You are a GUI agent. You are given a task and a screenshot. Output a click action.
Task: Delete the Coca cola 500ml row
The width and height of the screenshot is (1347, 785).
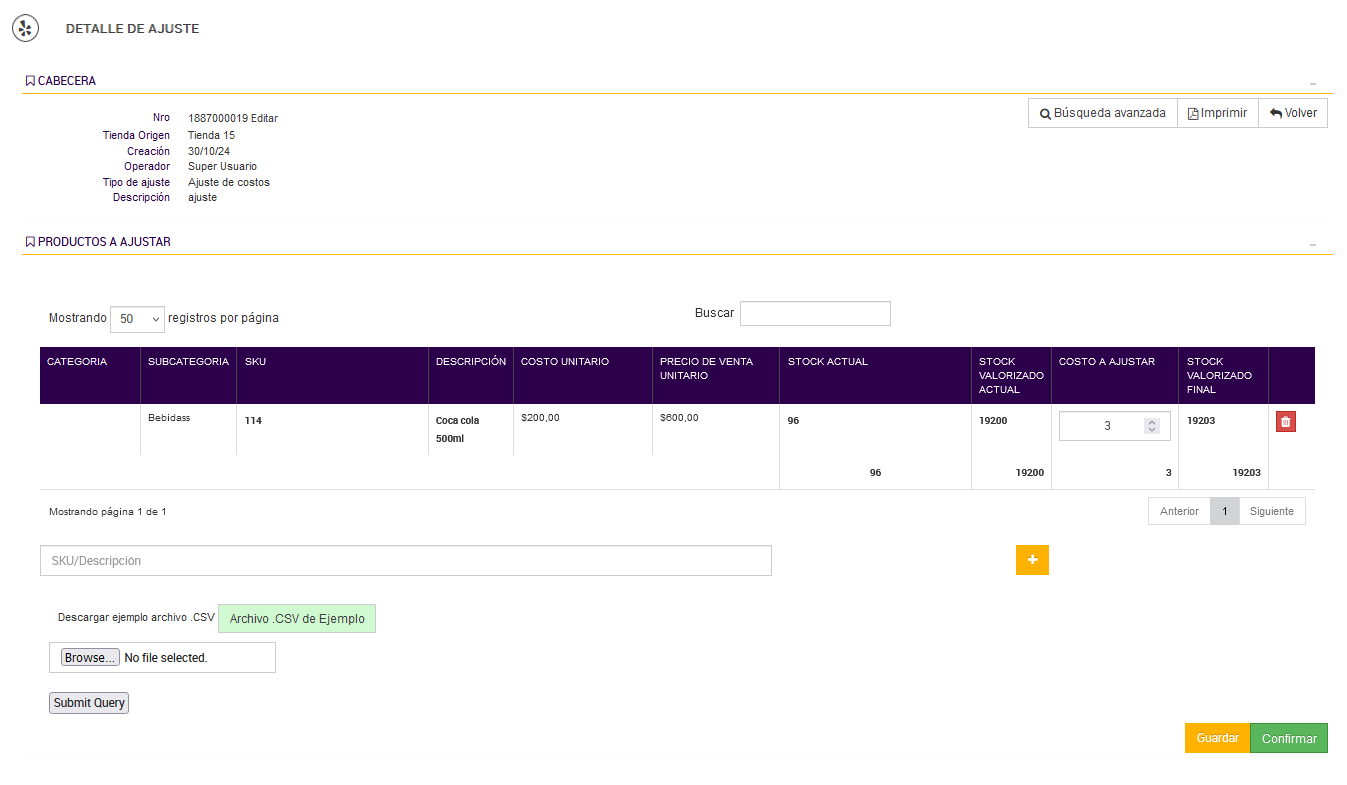(x=1285, y=422)
